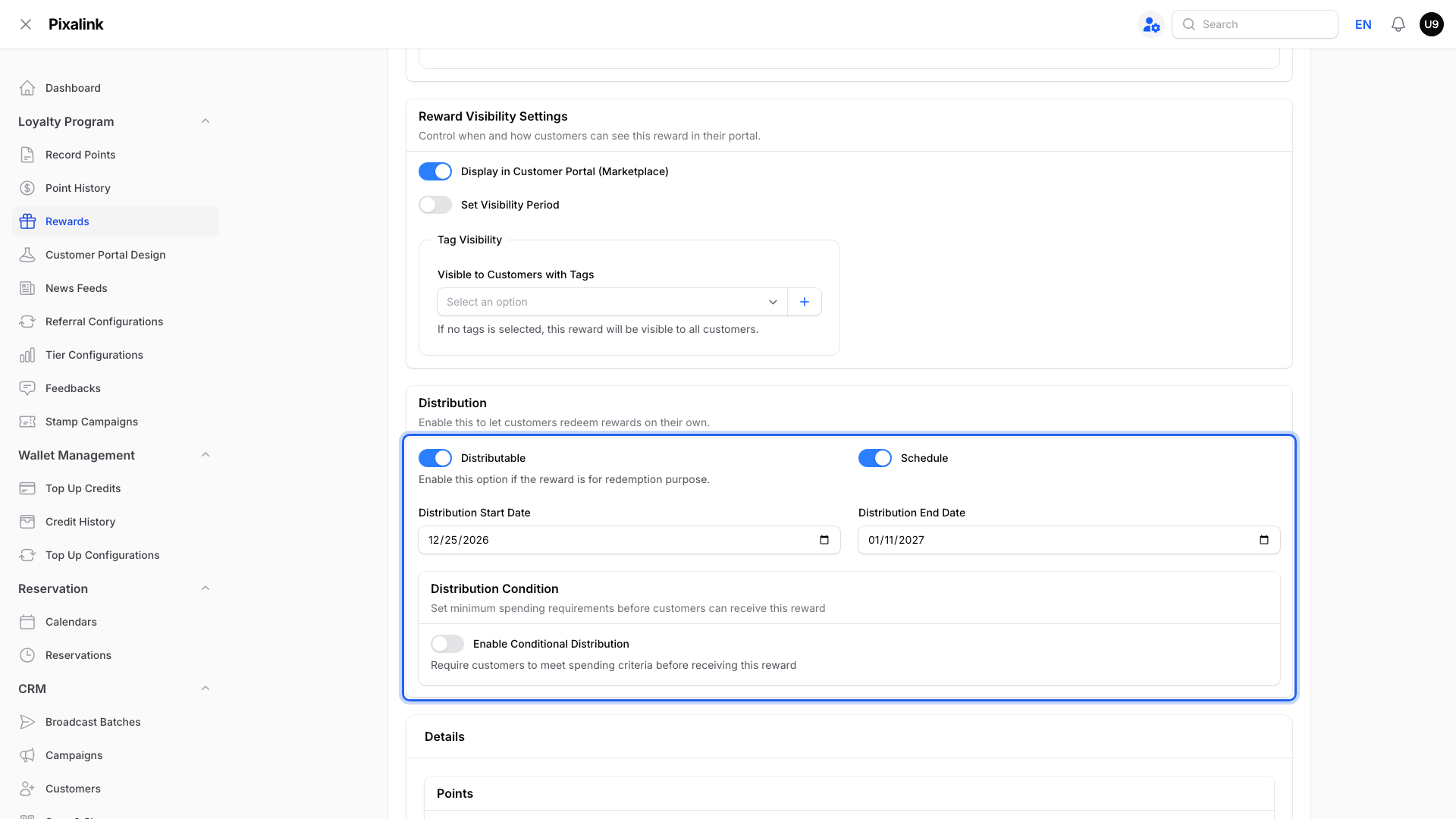
Task: Add a new tag with plus button
Action: point(805,302)
